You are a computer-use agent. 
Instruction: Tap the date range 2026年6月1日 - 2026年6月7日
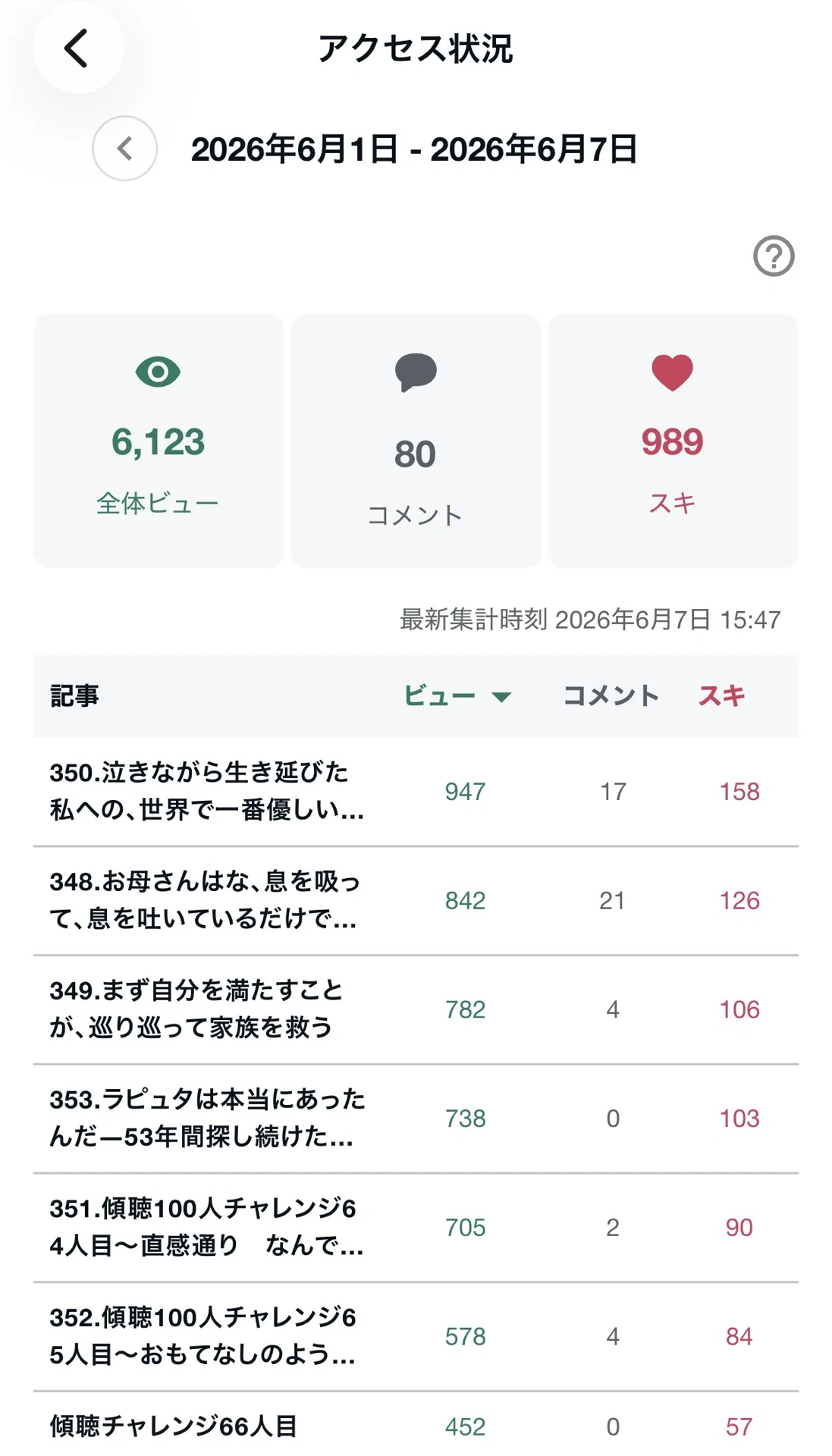[x=414, y=149]
